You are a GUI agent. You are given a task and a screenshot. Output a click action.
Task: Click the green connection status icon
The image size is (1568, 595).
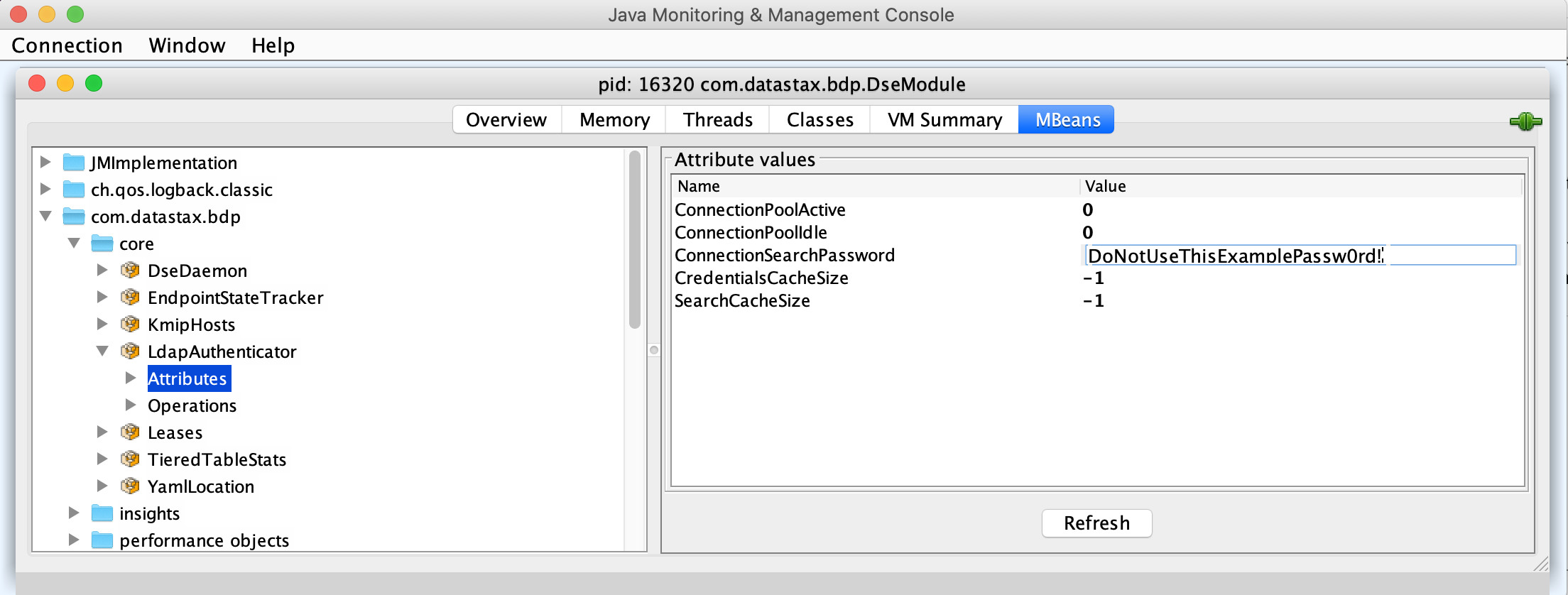coord(1525,121)
